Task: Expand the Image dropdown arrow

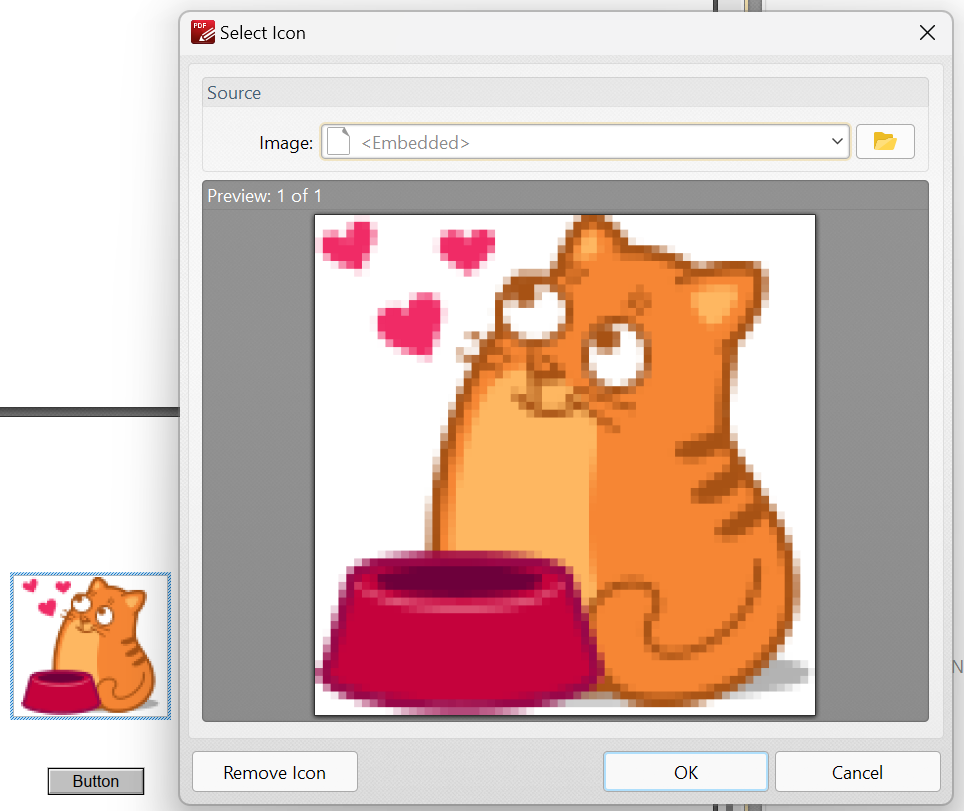Action: click(x=837, y=142)
